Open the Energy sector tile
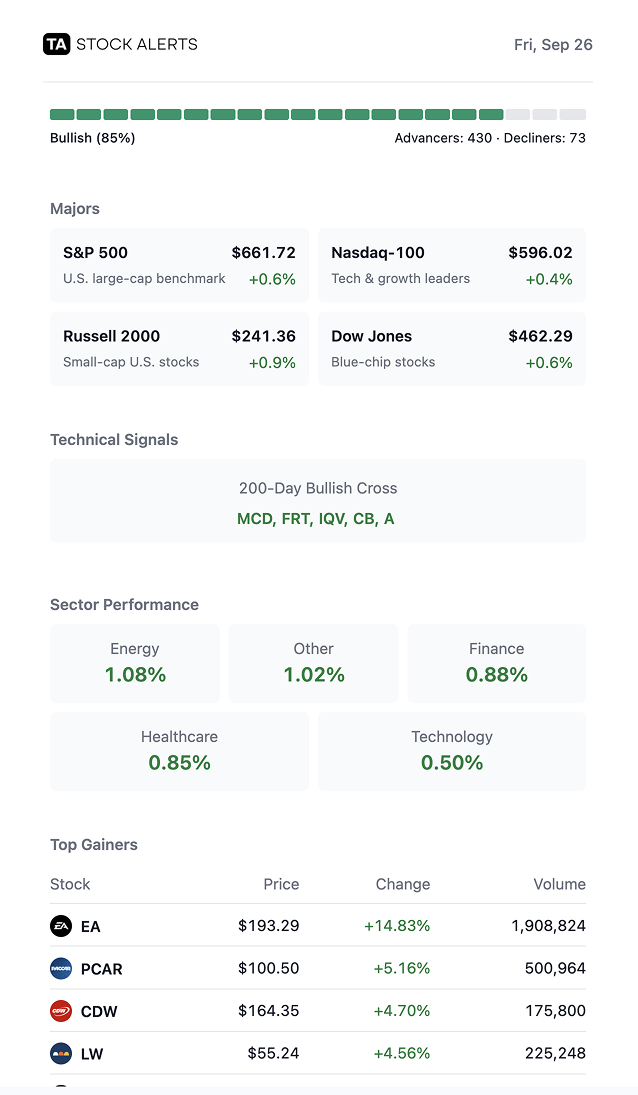Screen dimensions: 638x1095 coord(135,663)
